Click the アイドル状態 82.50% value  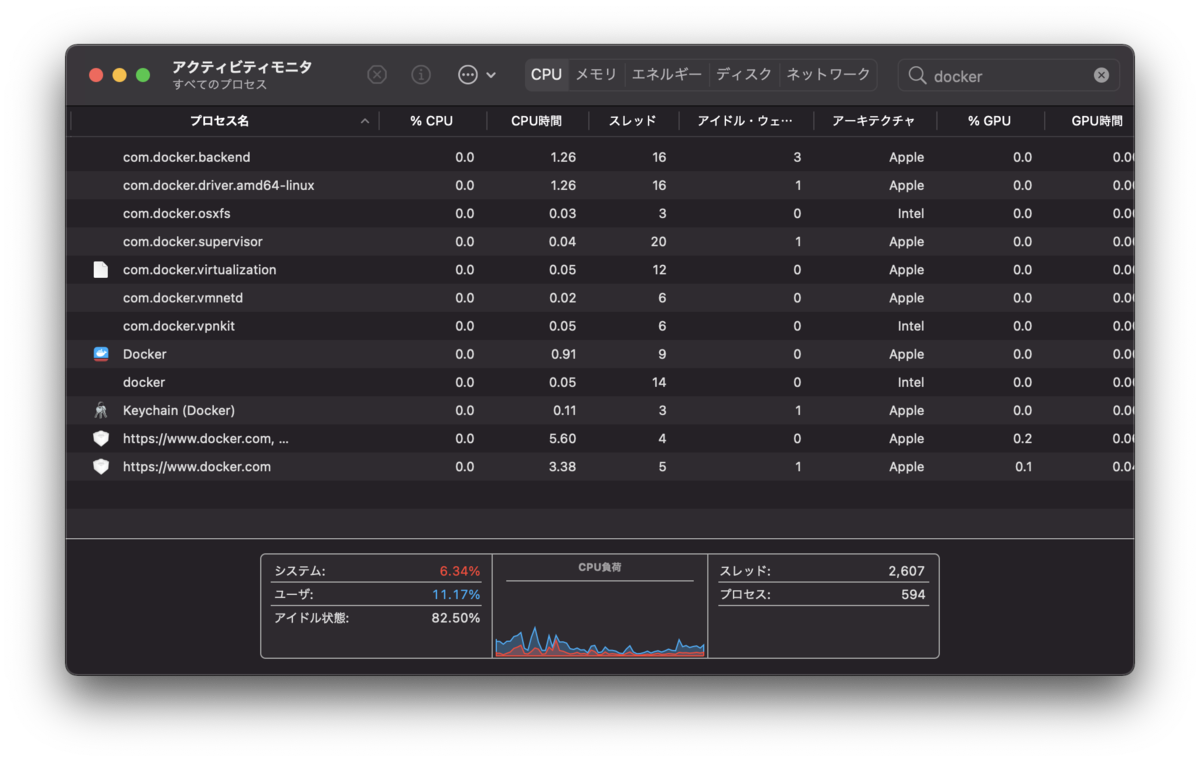click(456, 618)
